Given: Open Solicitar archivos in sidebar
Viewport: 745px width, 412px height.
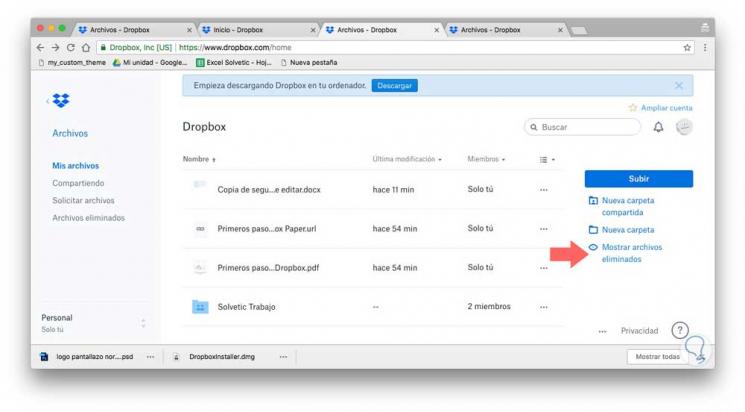Looking at the screenshot, I should 83,201.
